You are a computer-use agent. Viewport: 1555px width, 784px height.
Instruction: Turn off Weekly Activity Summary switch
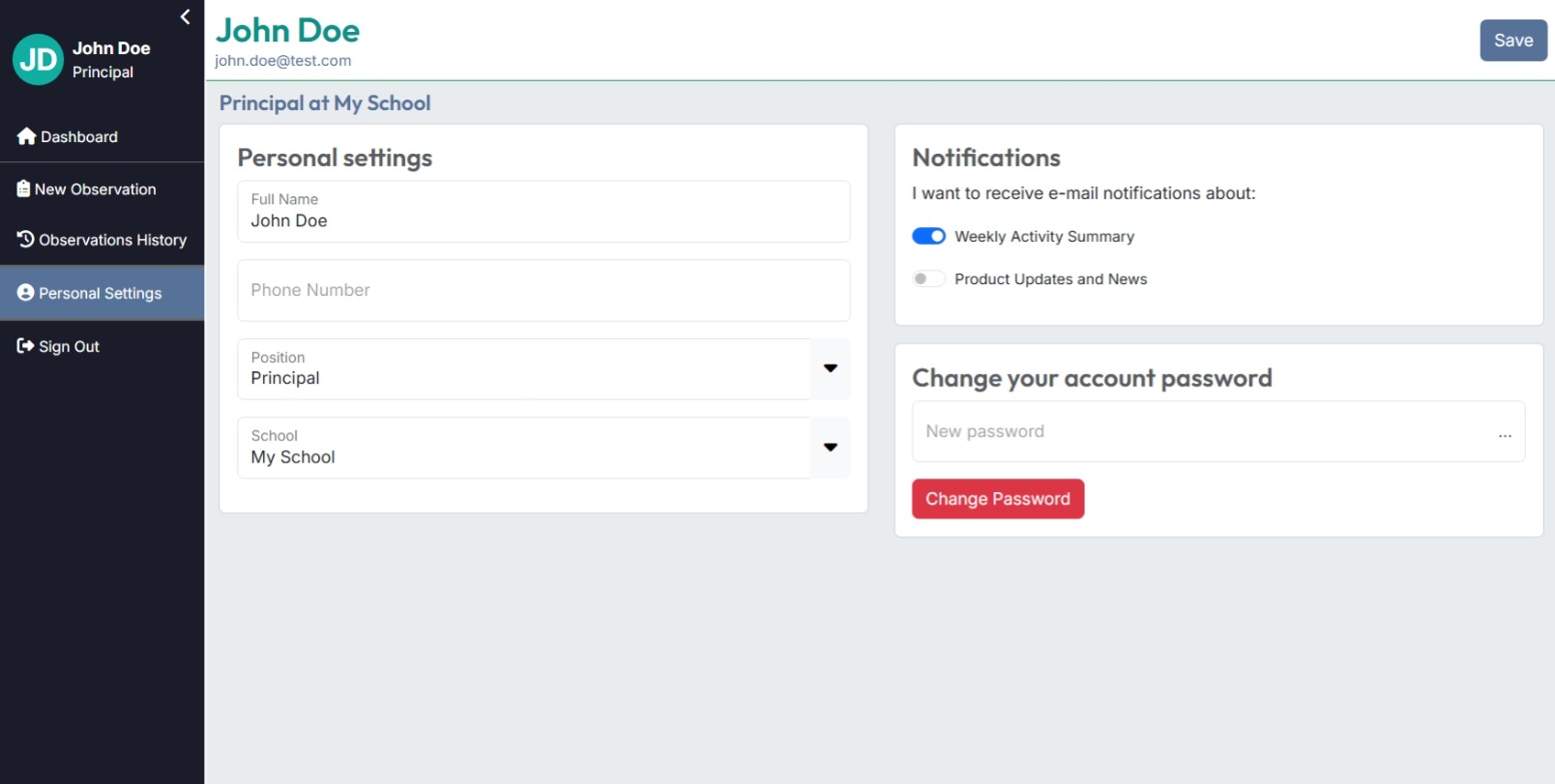tap(928, 236)
